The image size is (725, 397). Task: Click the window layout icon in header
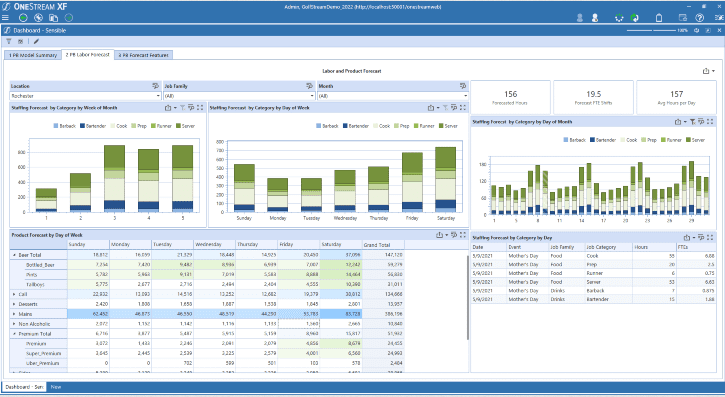click(x=682, y=18)
